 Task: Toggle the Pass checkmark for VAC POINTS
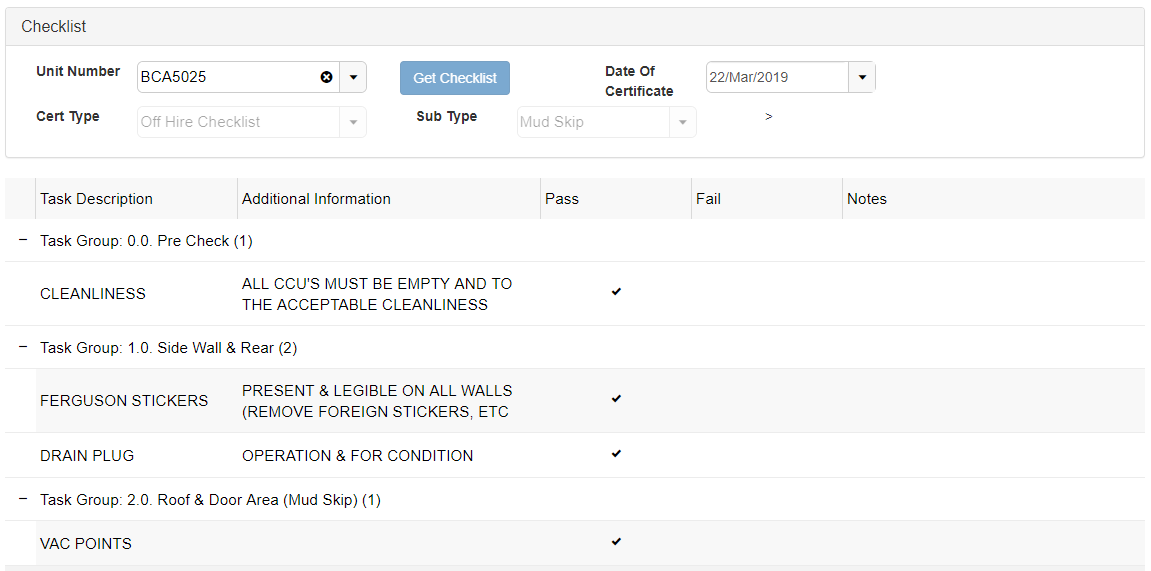(616, 542)
